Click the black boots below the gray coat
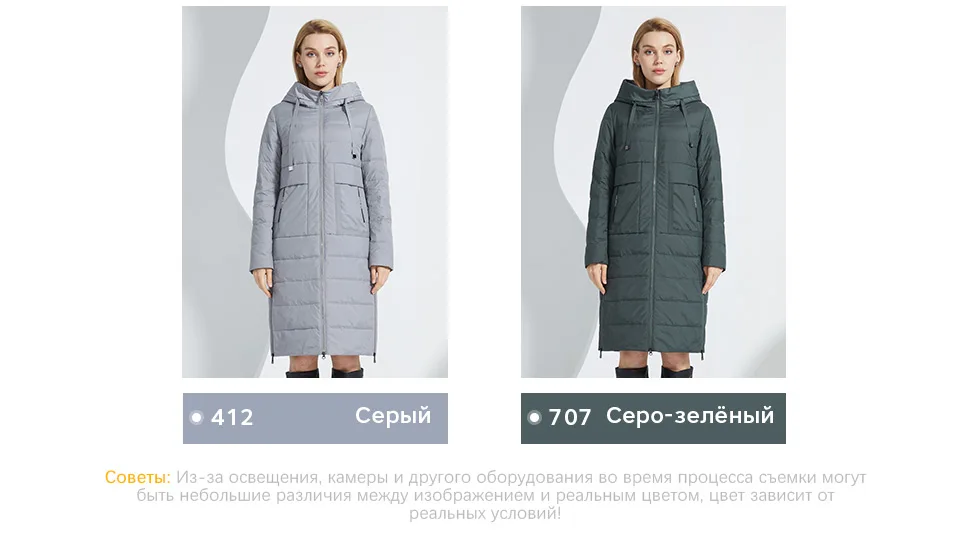960x549 pixels. click(324, 371)
